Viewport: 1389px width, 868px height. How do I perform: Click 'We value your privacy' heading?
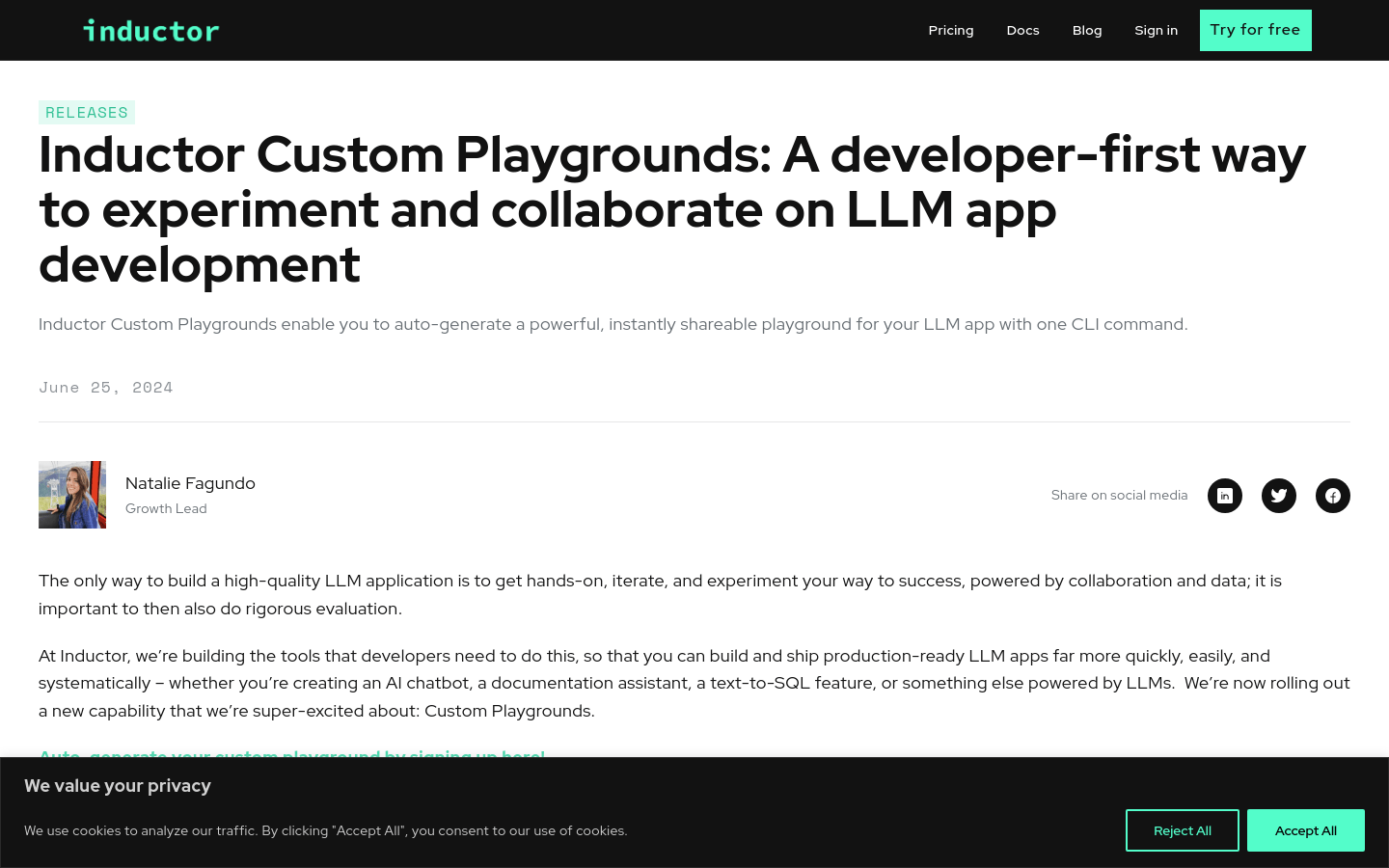click(x=118, y=786)
